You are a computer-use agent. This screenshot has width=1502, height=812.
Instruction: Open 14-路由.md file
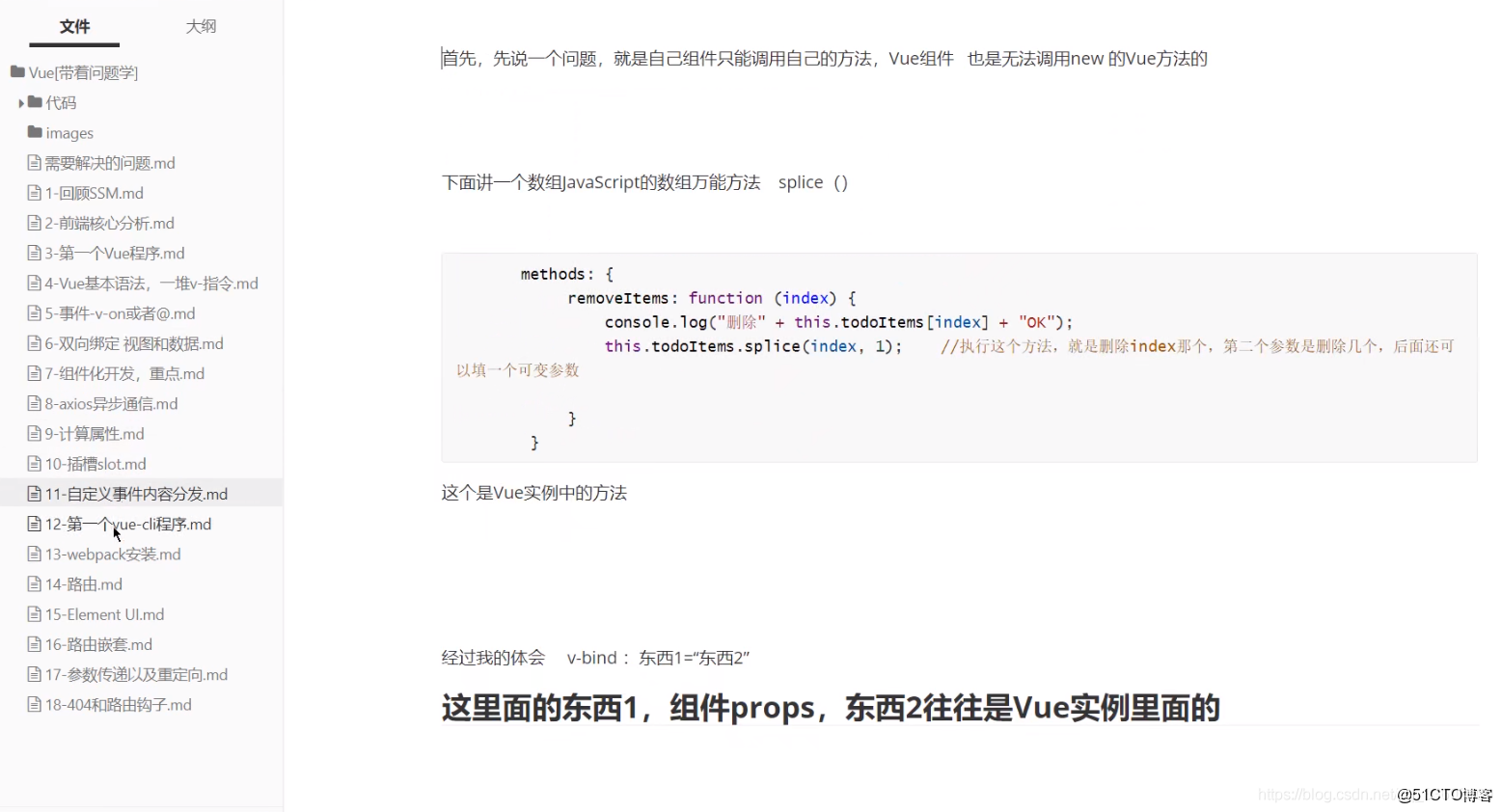(x=84, y=584)
